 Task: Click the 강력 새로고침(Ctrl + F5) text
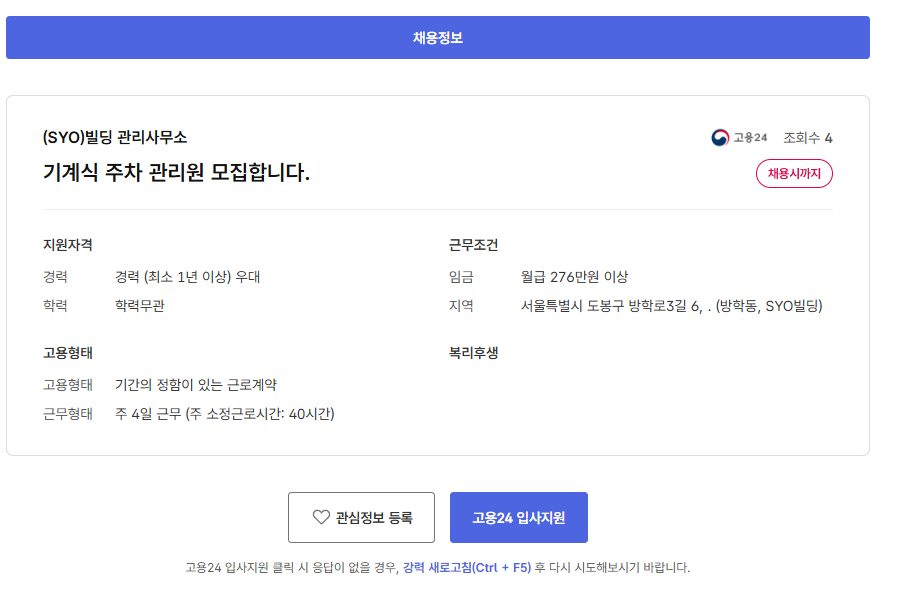pyautogui.click(x=467, y=567)
